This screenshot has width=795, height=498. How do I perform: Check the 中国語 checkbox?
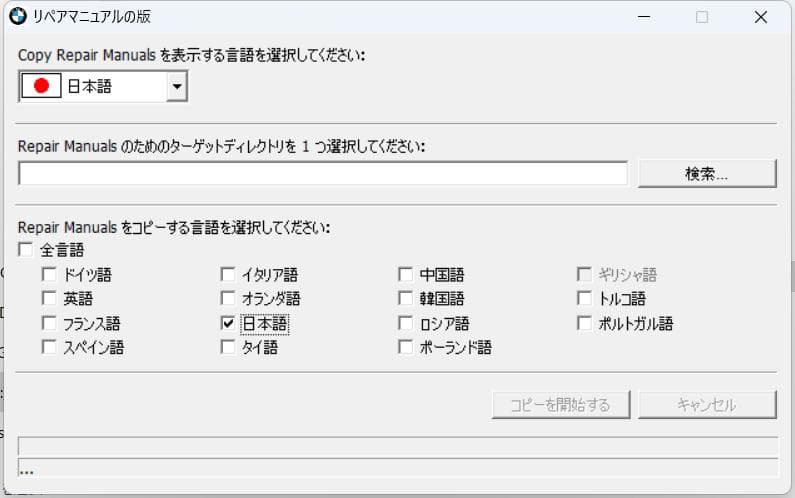(x=405, y=274)
